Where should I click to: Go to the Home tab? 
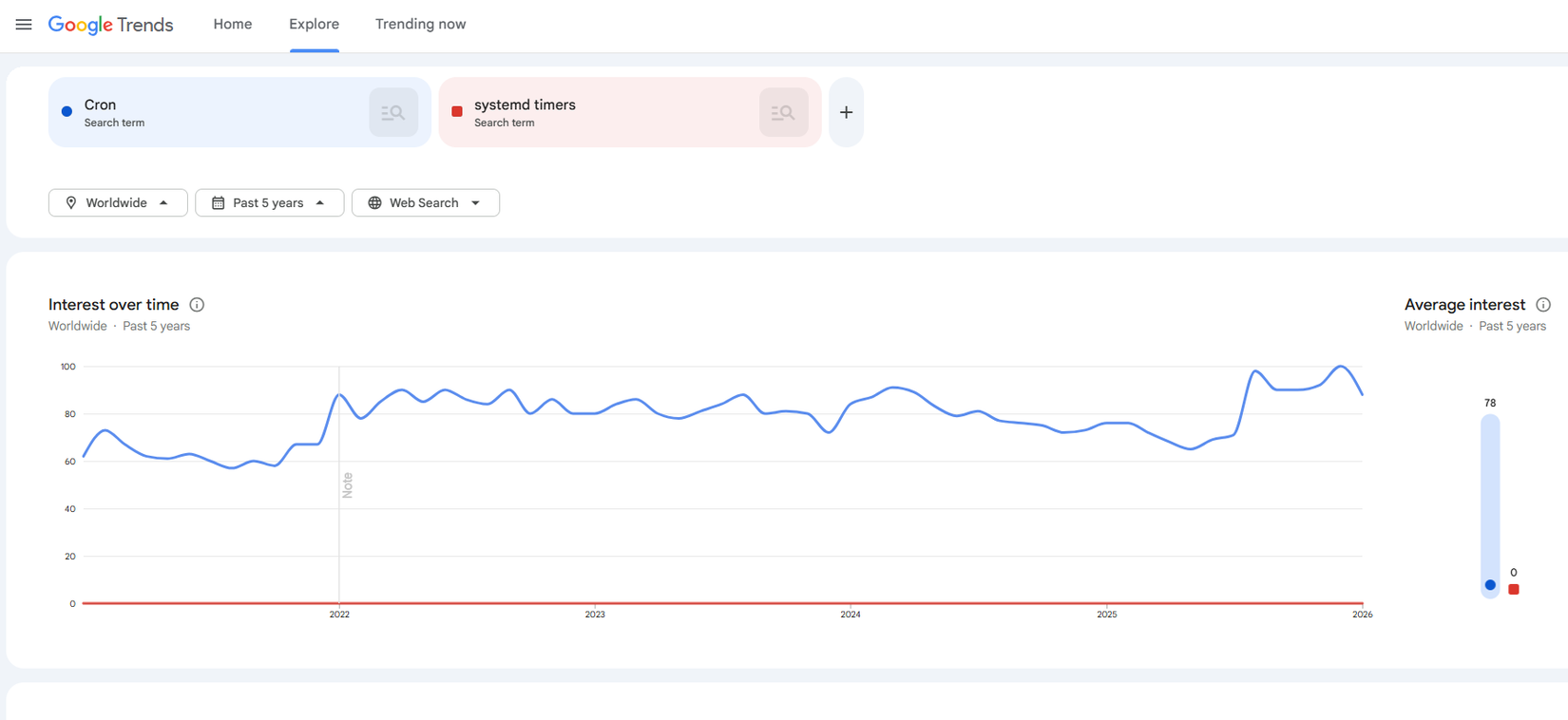[x=233, y=25]
